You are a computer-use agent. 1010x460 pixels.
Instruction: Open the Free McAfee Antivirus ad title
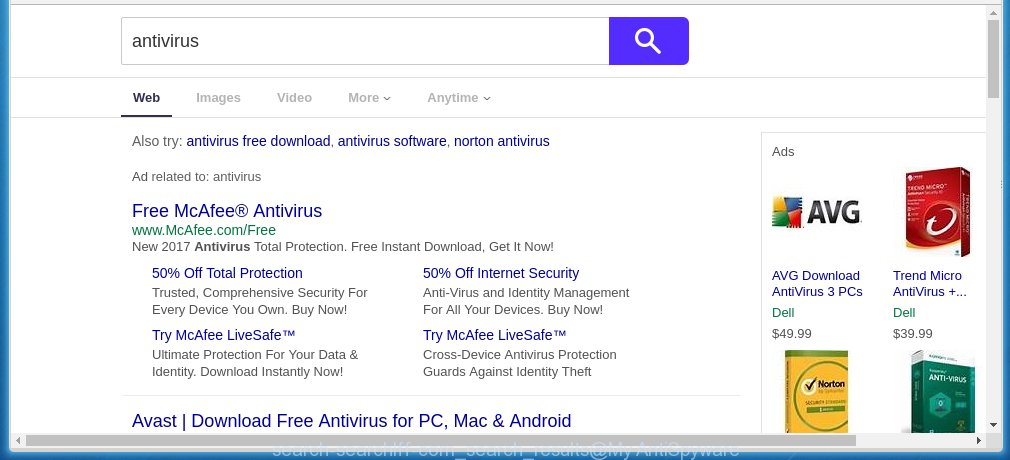[x=227, y=211]
